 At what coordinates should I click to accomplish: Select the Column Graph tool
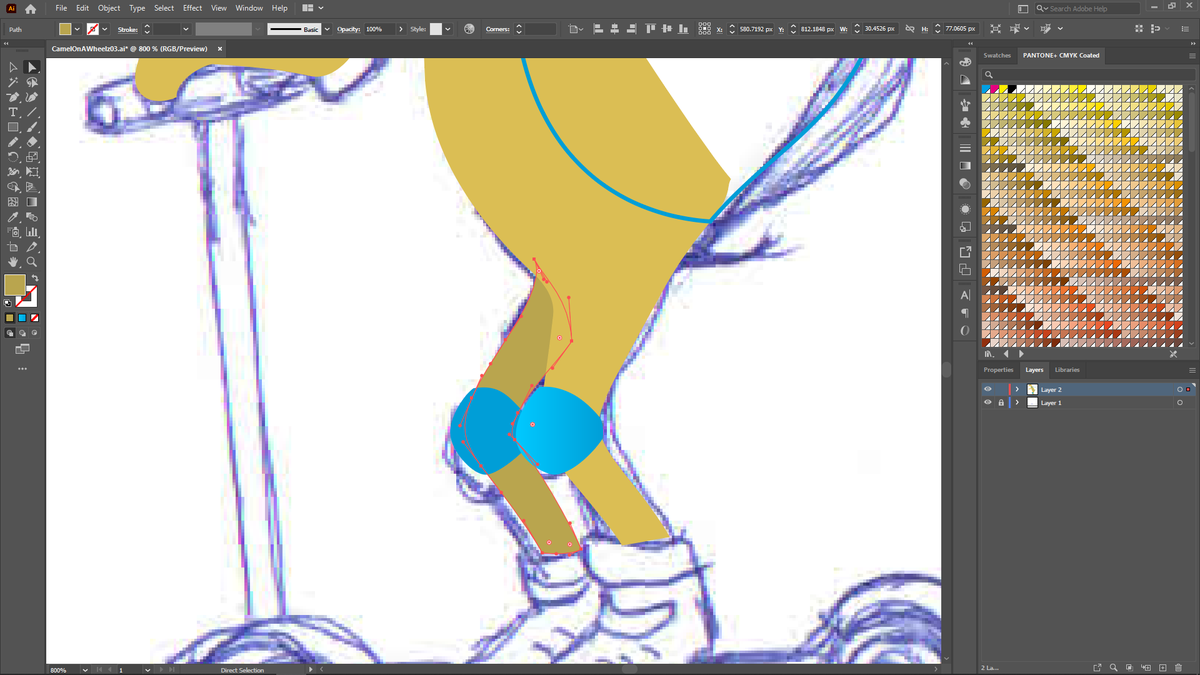click(32, 232)
